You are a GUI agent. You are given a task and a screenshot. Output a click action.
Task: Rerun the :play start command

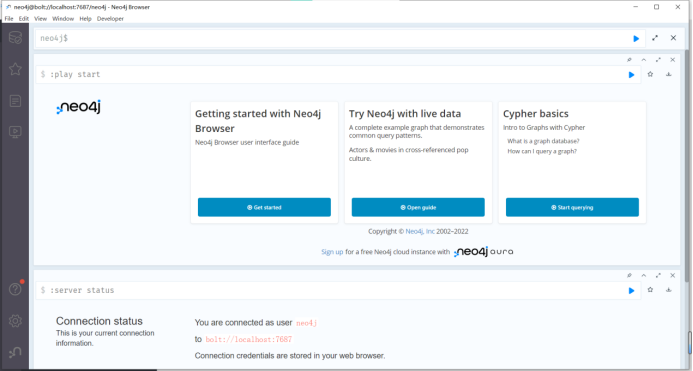(x=631, y=75)
